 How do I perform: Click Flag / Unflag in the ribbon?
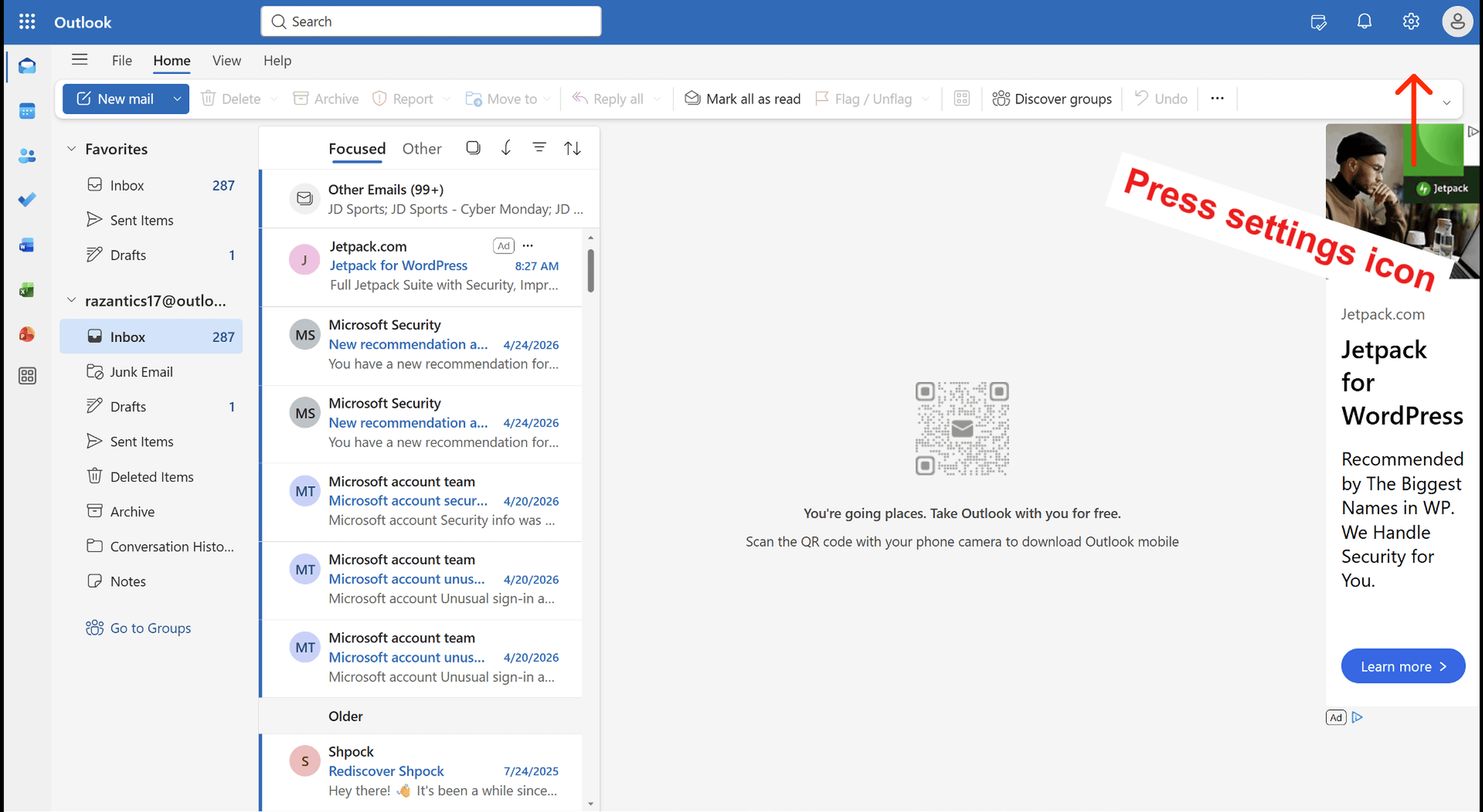coord(863,99)
